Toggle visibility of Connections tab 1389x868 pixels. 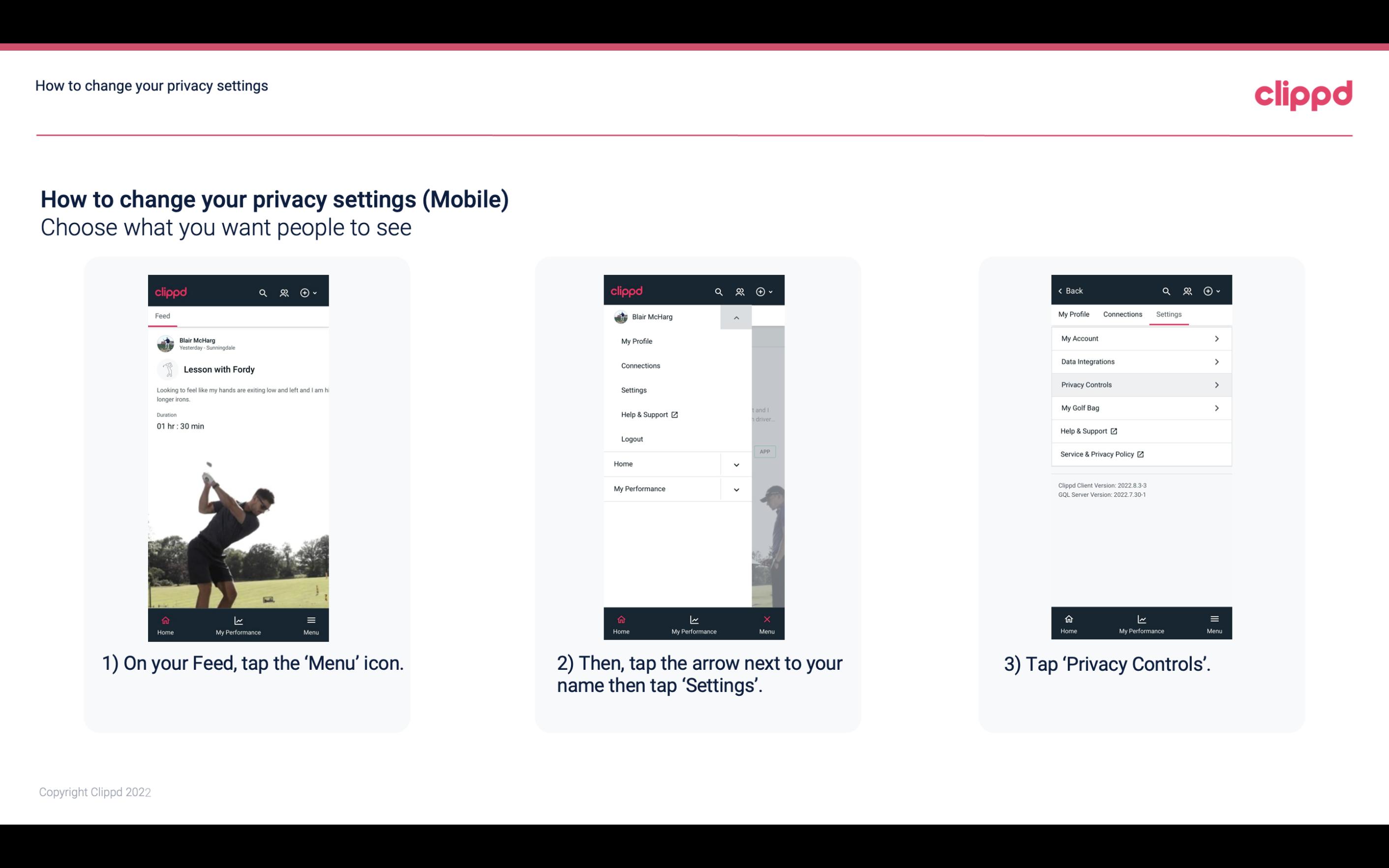tap(1122, 314)
